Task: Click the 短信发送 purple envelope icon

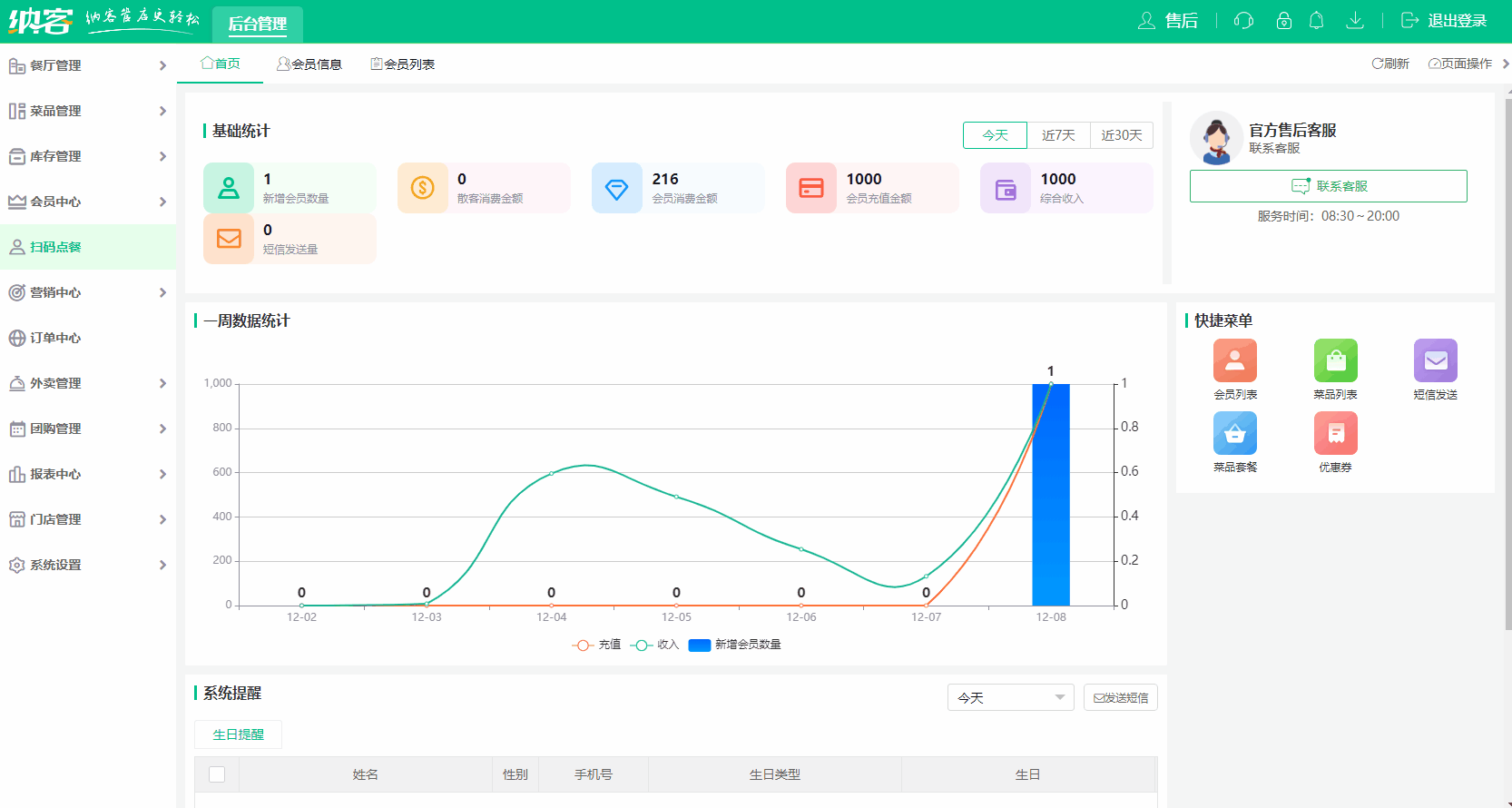Action: 1435,361
